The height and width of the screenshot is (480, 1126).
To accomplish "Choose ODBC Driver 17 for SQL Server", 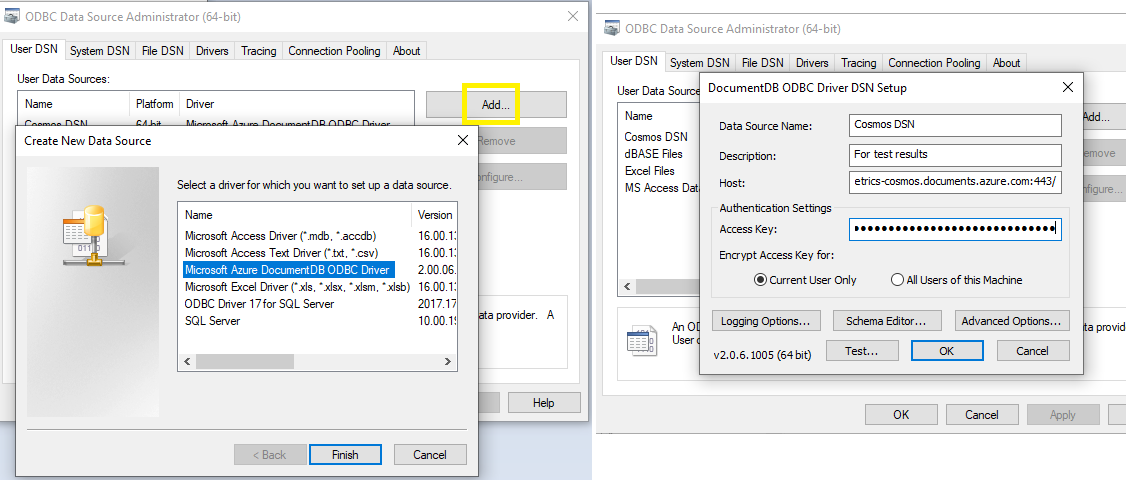I will tap(259, 304).
